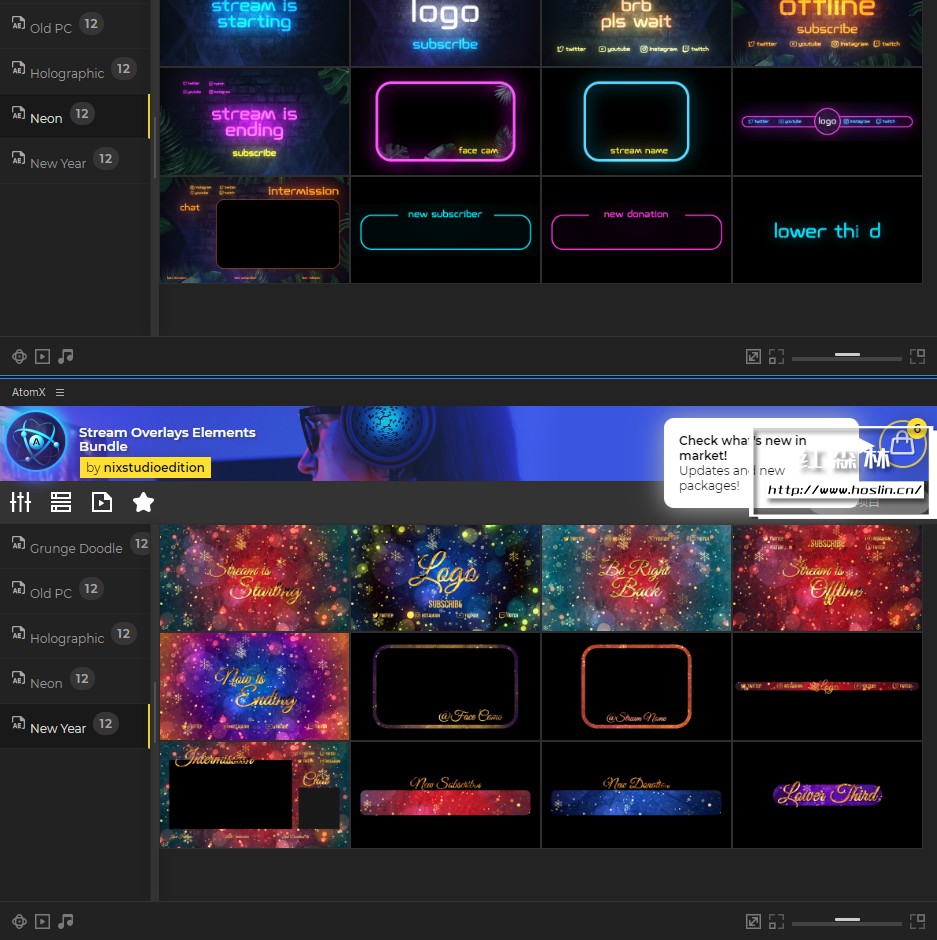Select neon 'new donation' alert thumbnail
This screenshot has height=940, width=937.
tap(636, 230)
